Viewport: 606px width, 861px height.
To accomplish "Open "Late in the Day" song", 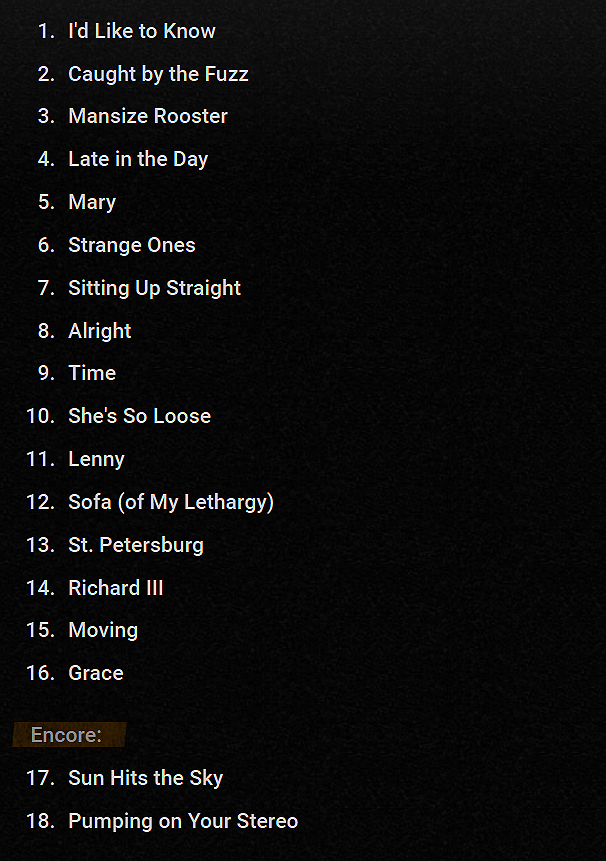I will point(138,159).
